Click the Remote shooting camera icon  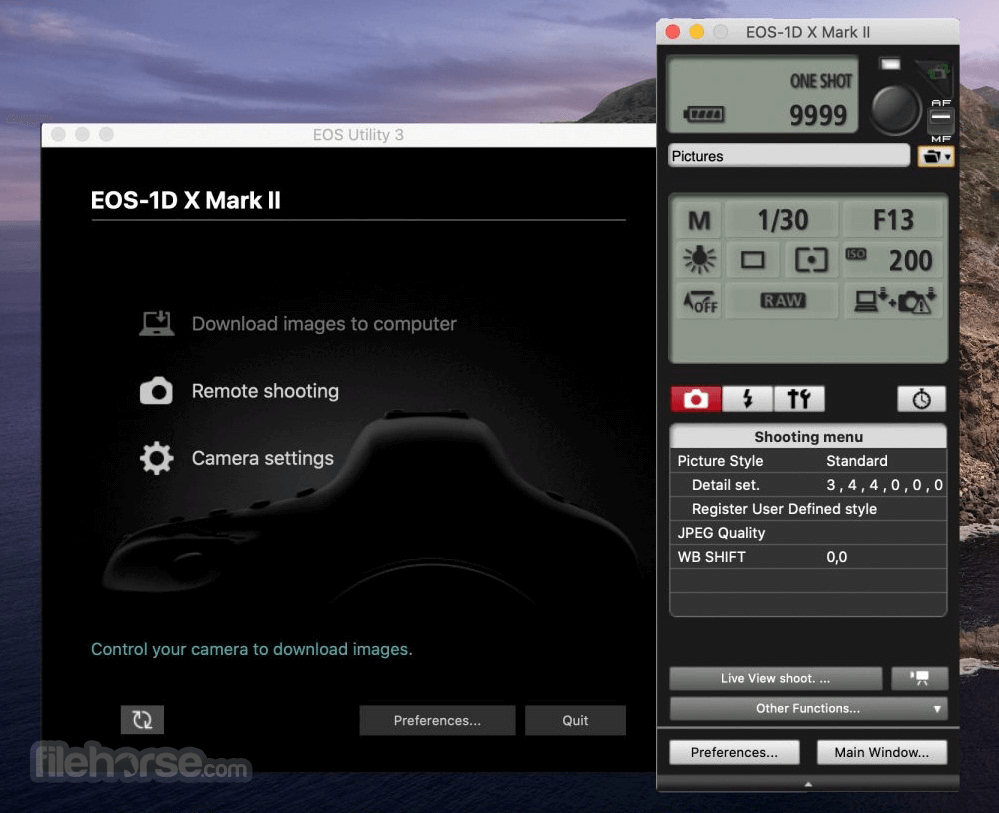pyautogui.click(x=156, y=391)
